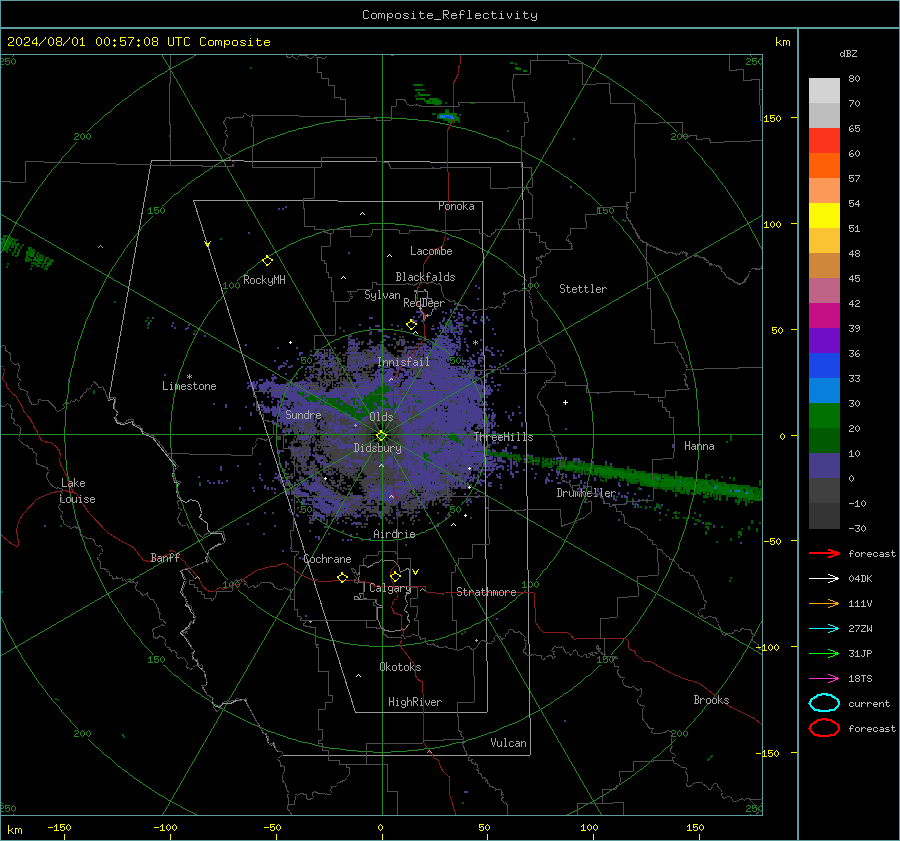Click the Composite_Reflectivity title
Viewport: 900px width, 841px height.
click(450, 15)
